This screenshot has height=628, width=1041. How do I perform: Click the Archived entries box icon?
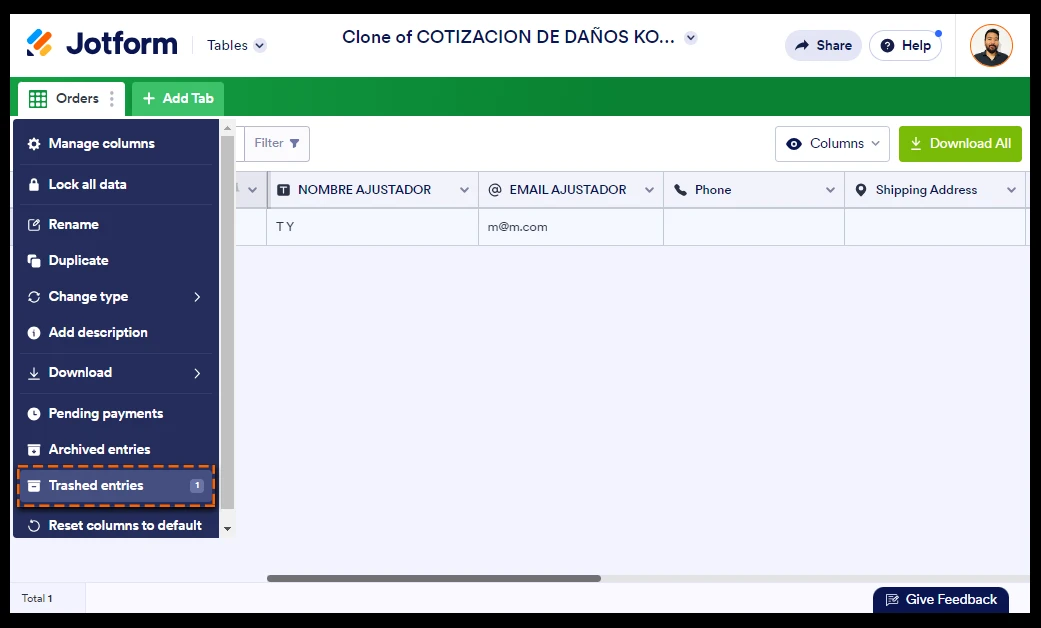coord(34,450)
